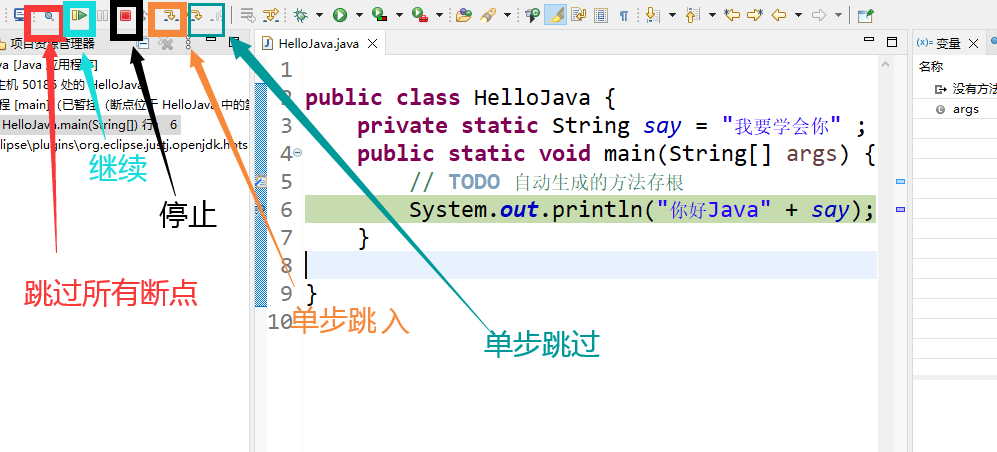Image resolution: width=997 pixels, height=452 pixels.
Task: Open the Run launch dropdown arrow
Action: click(359, 15)
